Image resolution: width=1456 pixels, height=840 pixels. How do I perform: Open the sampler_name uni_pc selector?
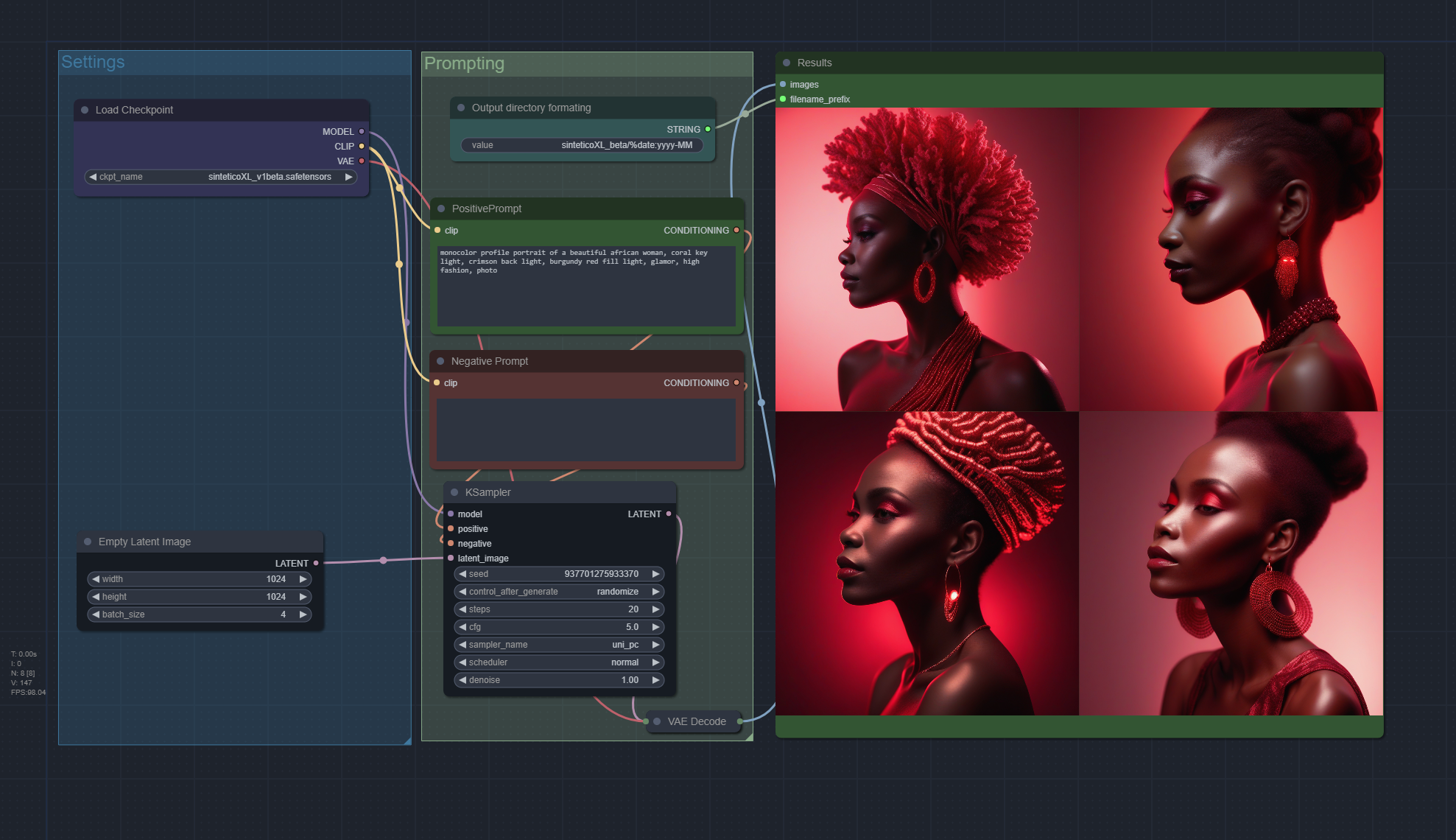click(559, 645)
